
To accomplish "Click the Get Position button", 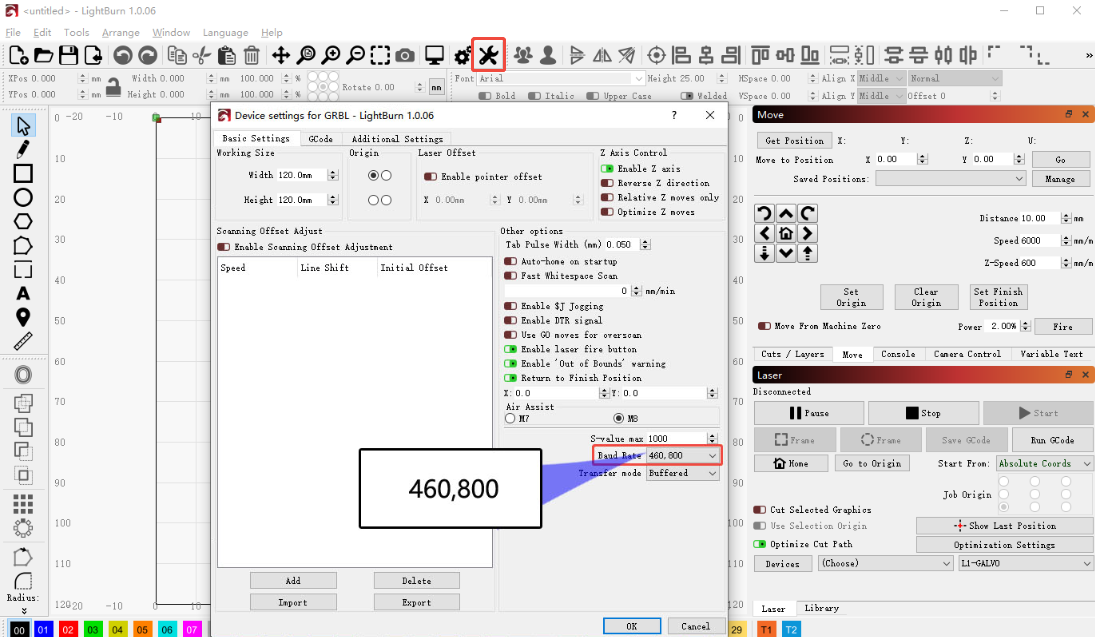I will [x=794, y=140].
